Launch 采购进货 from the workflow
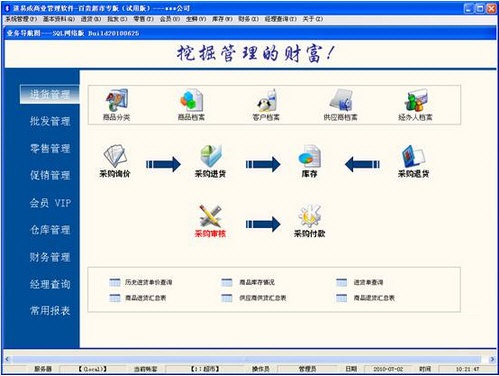The width and height of the screenshot is (499, 376). tap(210, 161)
